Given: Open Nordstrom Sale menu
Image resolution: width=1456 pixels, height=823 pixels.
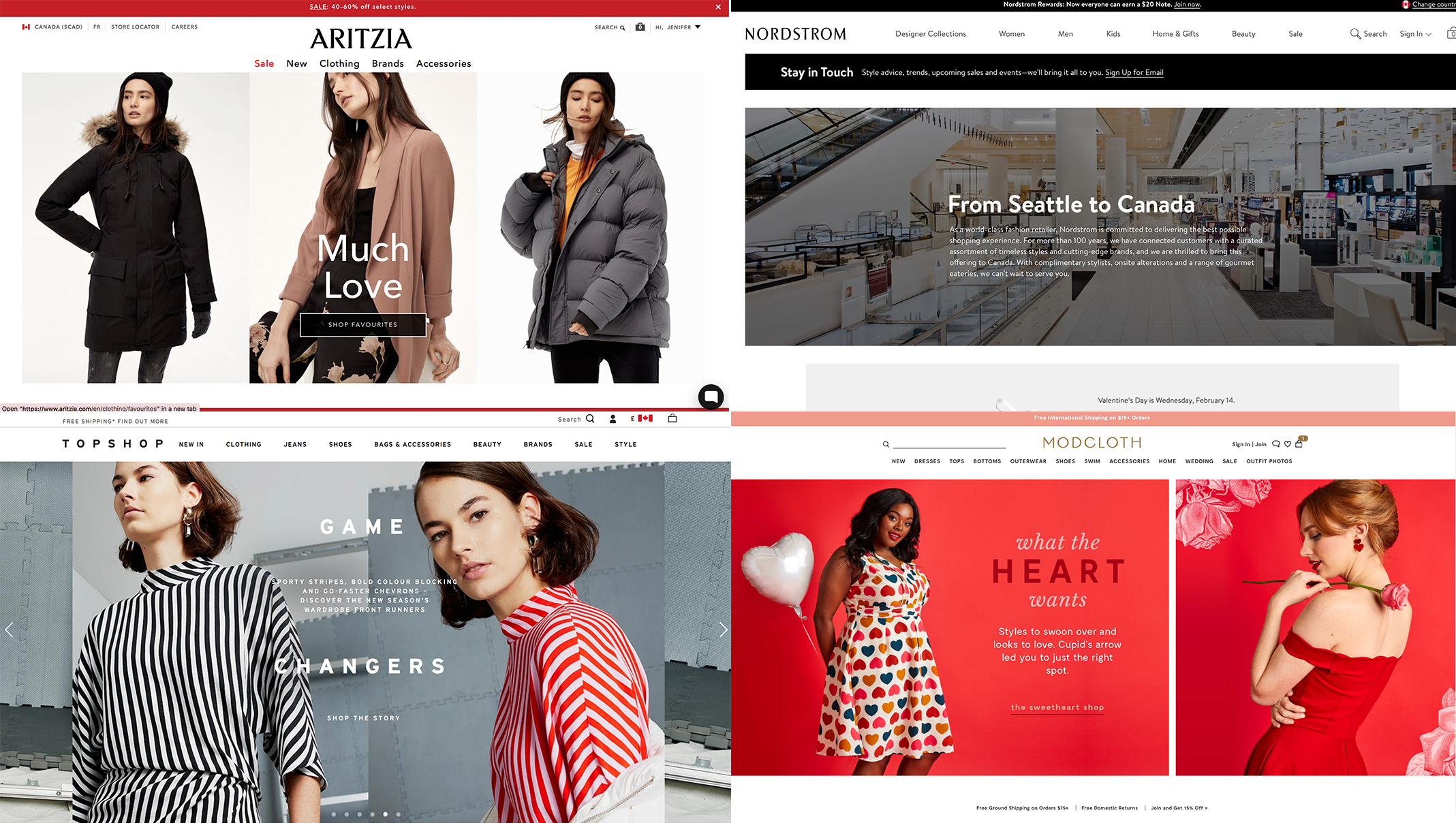Looking at the screenshot, I should point(1296,34).
